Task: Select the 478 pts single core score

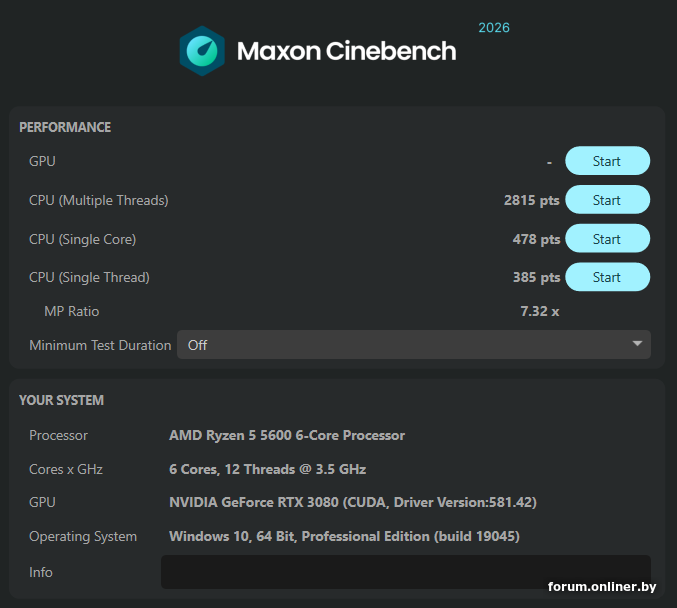Action: tap(536, 239)
